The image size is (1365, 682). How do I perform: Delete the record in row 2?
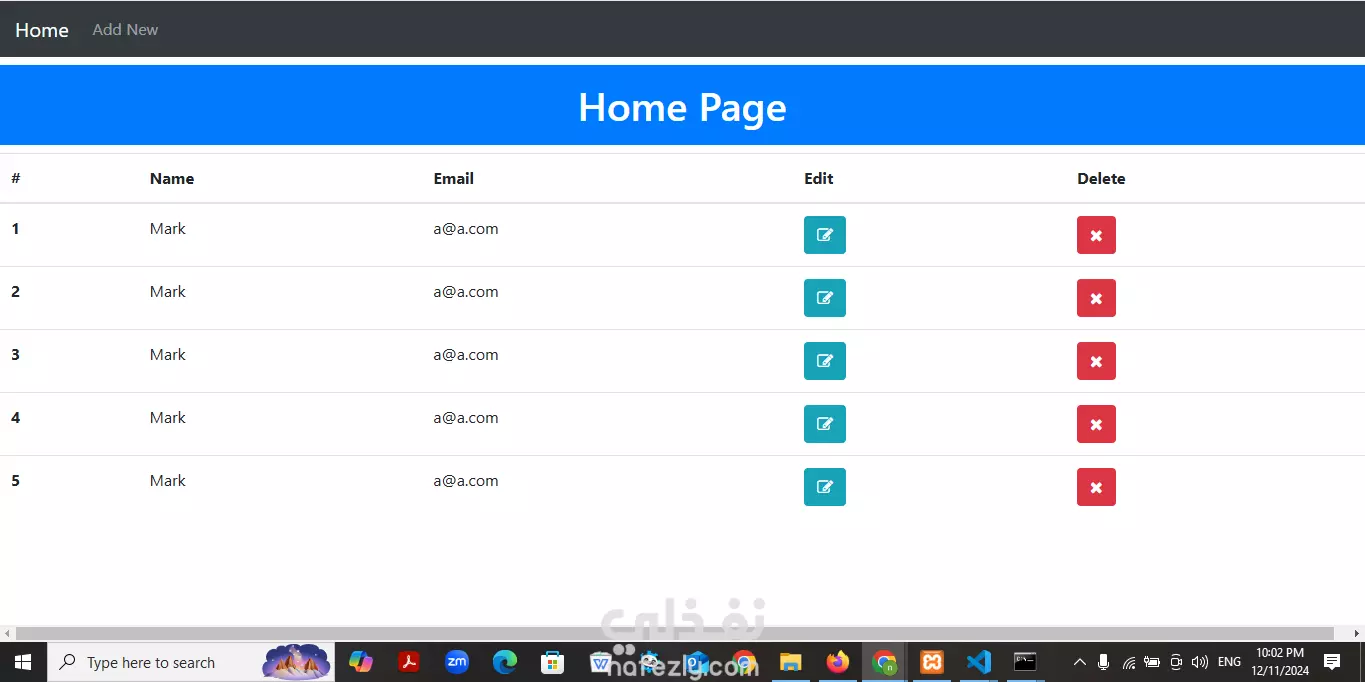[1096, 298]
